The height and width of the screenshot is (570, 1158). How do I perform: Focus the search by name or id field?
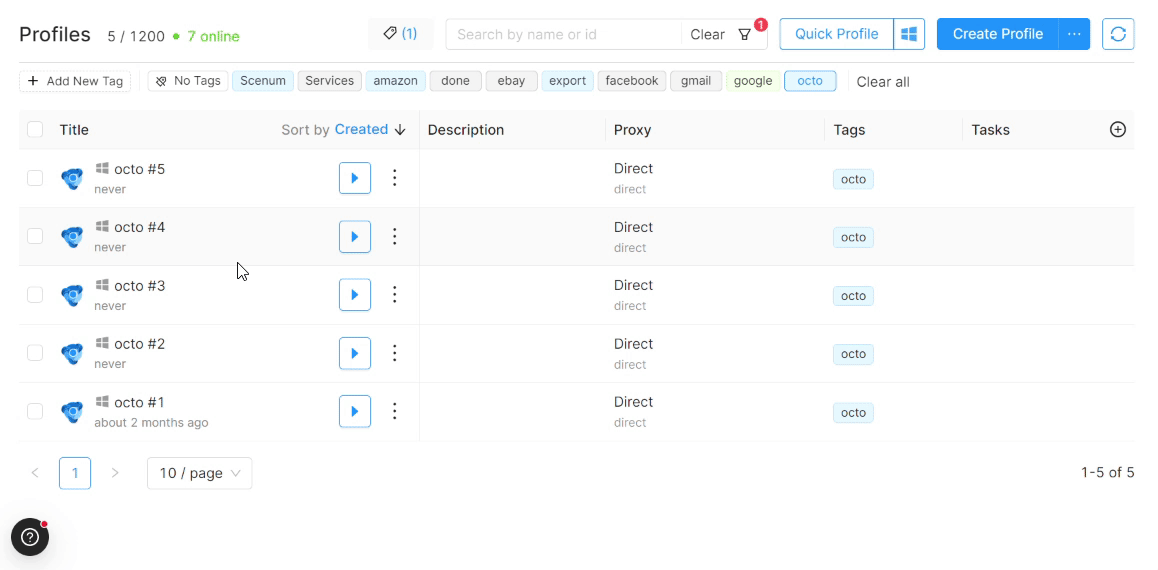click(564, 35)
